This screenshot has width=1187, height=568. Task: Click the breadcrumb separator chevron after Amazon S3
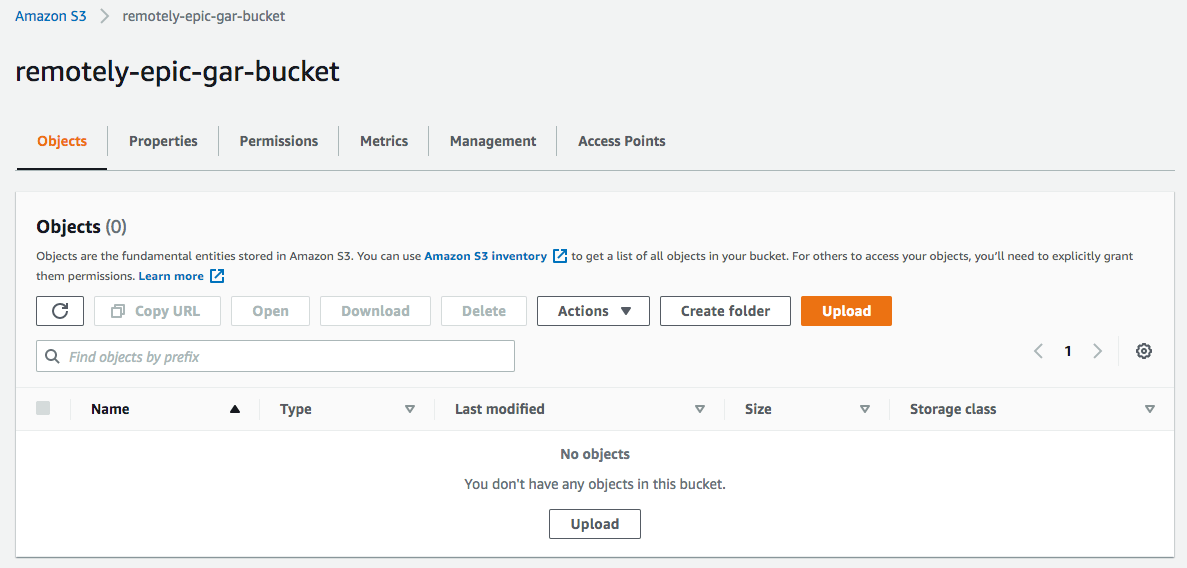click(104, 16)
